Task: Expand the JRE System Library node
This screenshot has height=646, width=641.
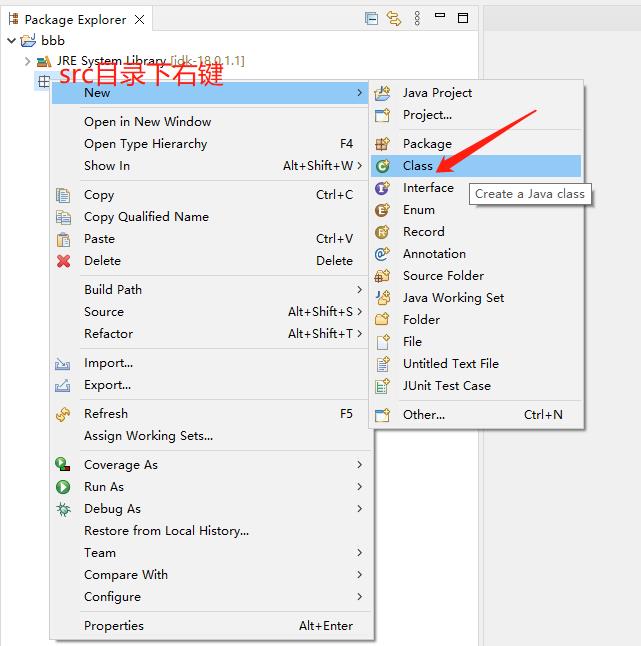Action: point(27,61)
